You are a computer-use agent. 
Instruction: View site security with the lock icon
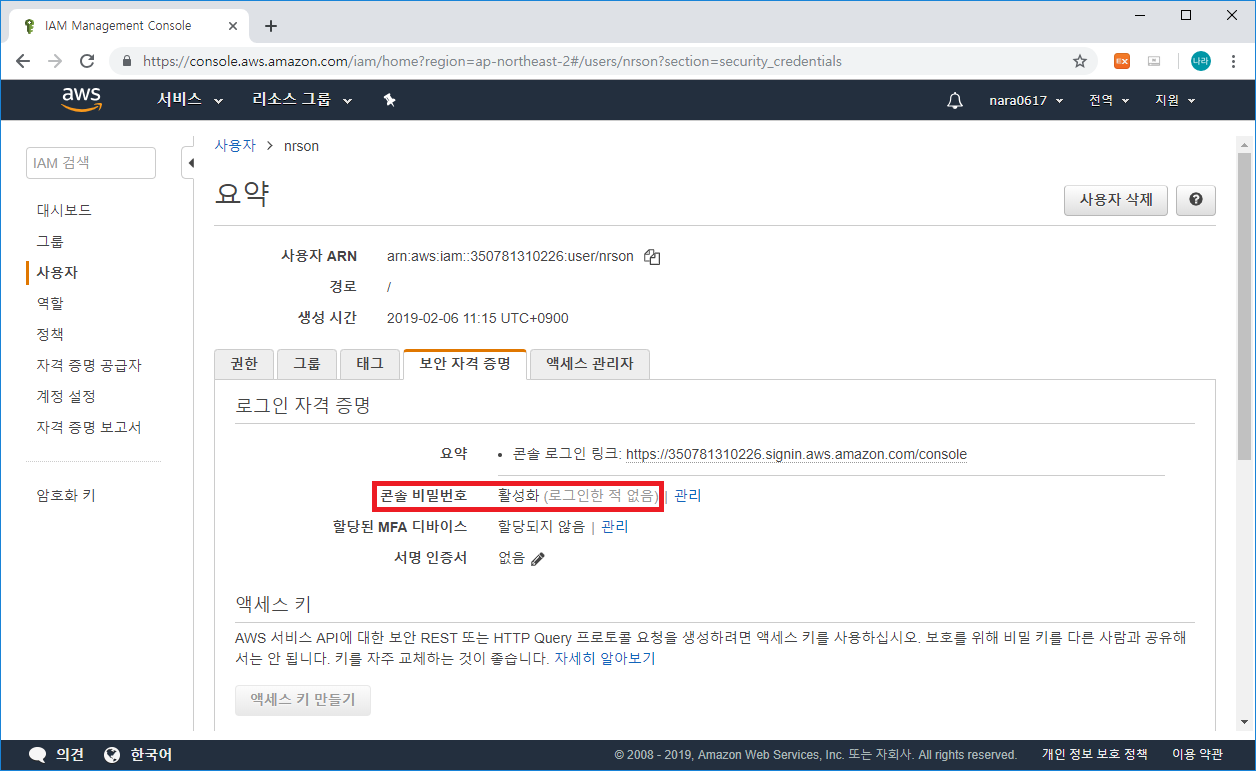coord(127,61)
